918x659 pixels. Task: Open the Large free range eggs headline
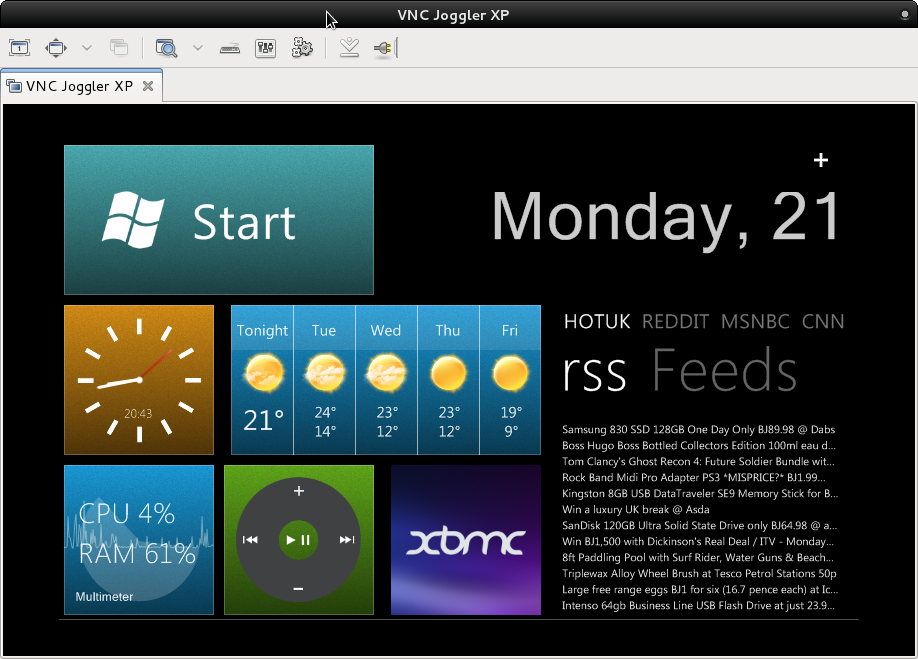[700, 589]
